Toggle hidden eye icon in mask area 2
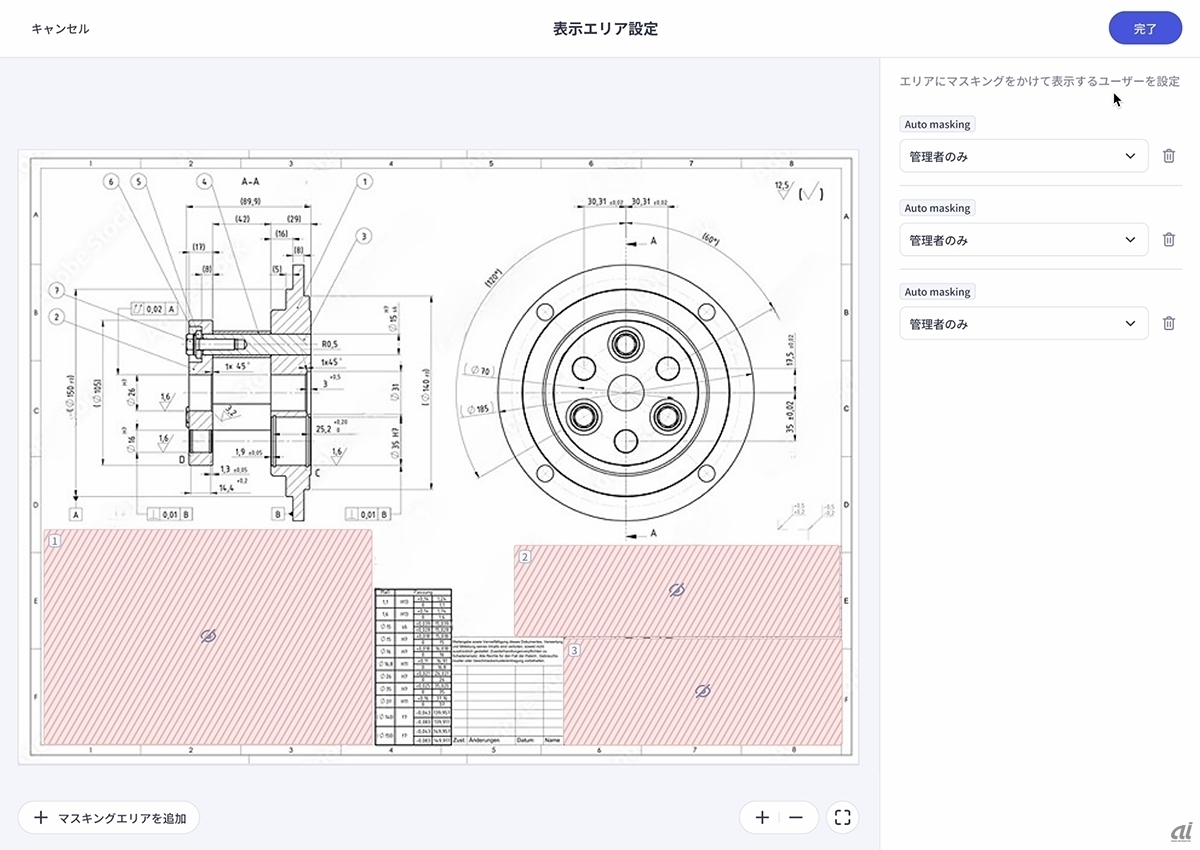This screenshot has width=1200, height=850. 676,591
